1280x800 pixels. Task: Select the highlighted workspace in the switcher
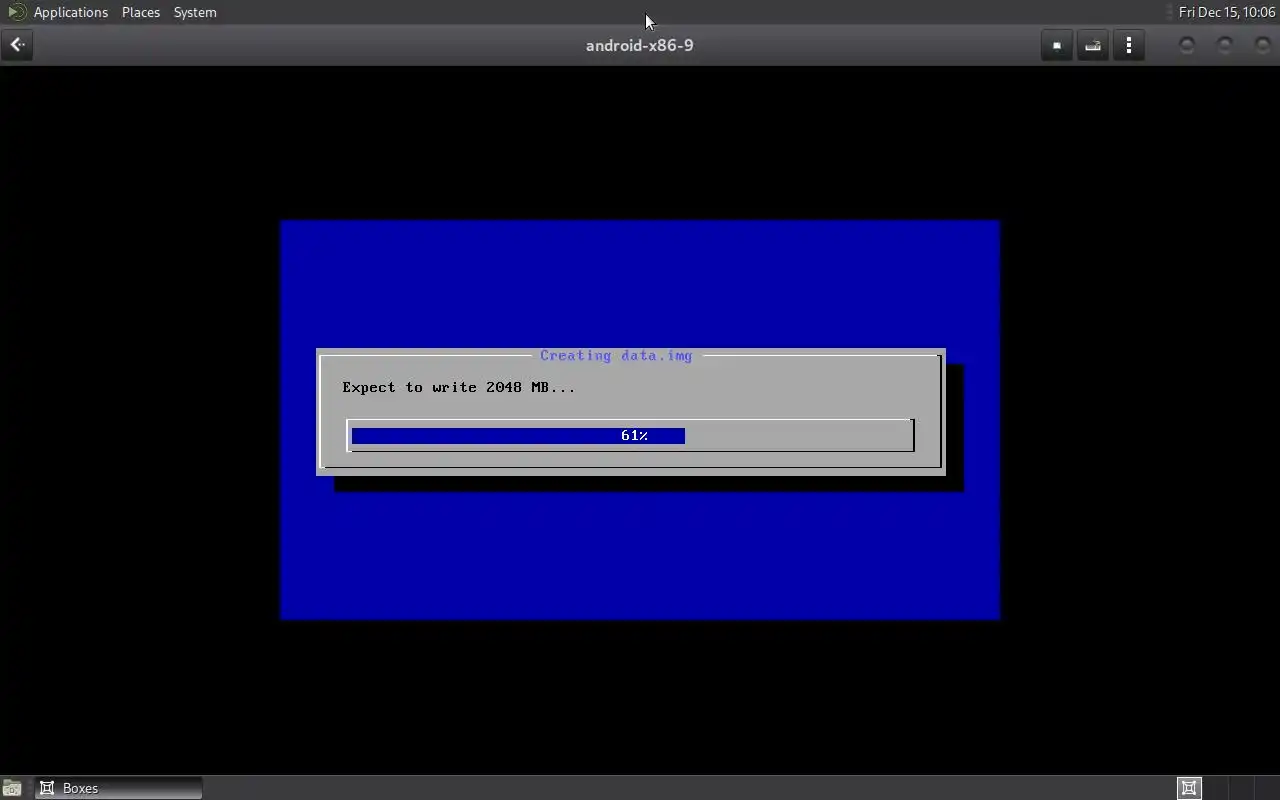coord(1189,788)
